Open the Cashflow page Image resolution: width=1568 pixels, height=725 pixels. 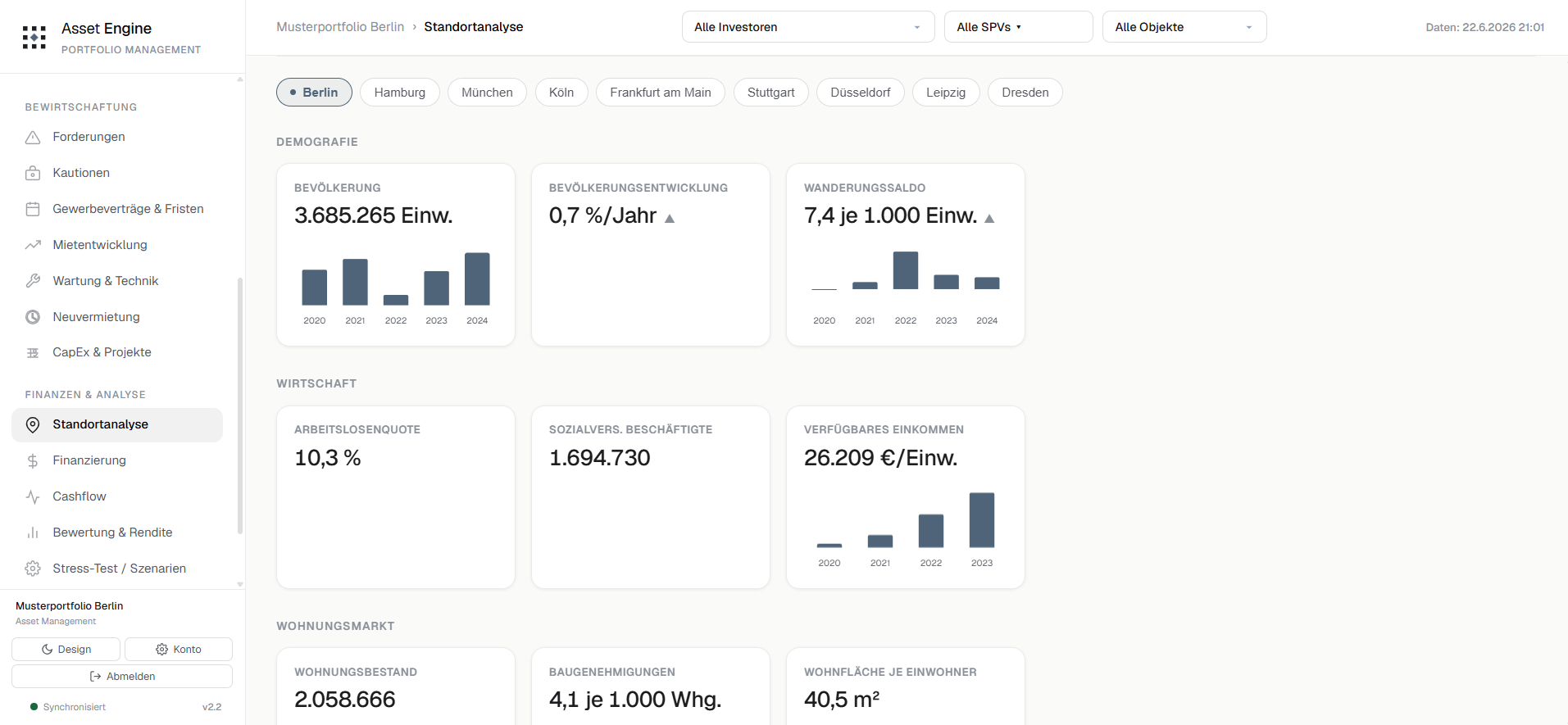[117, 496]
